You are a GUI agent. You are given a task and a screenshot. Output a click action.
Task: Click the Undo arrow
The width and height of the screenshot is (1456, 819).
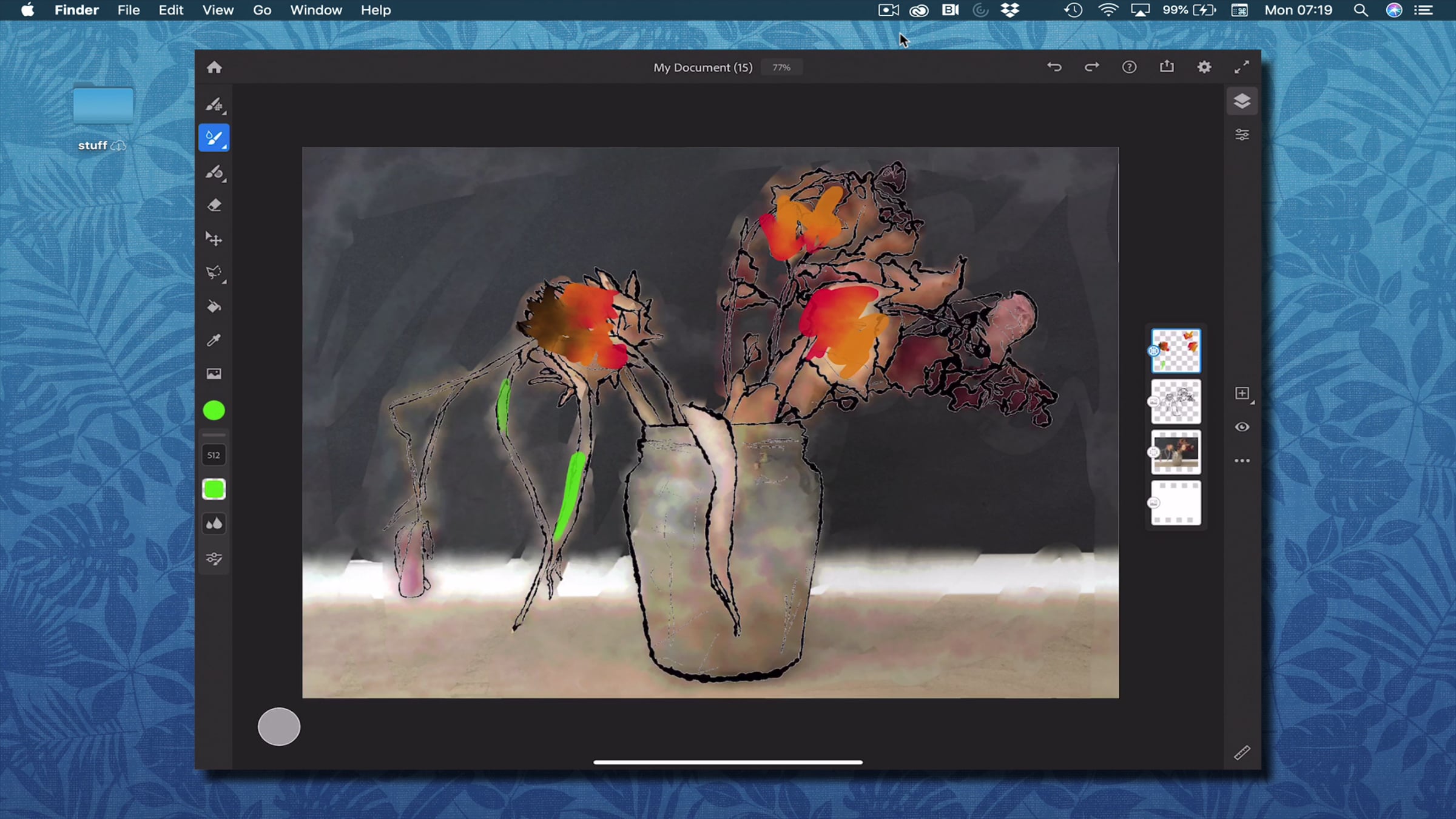1054,67
